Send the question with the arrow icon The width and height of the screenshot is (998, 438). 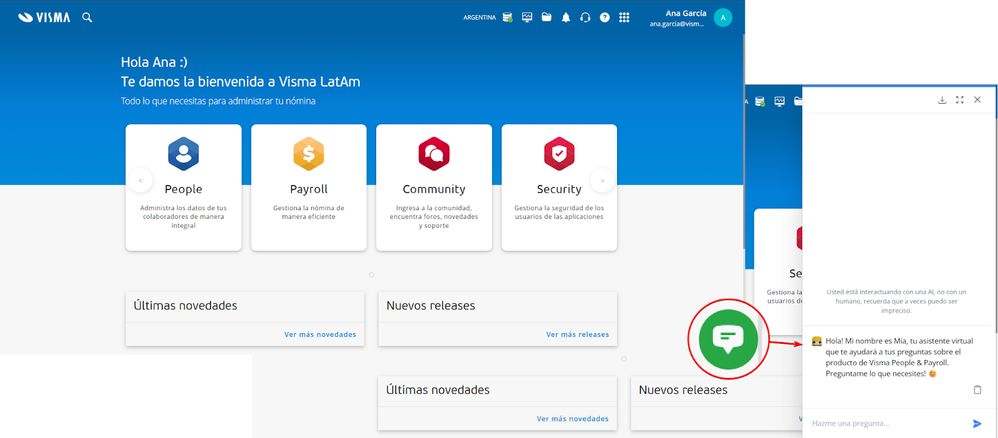(x=978, y=423)
